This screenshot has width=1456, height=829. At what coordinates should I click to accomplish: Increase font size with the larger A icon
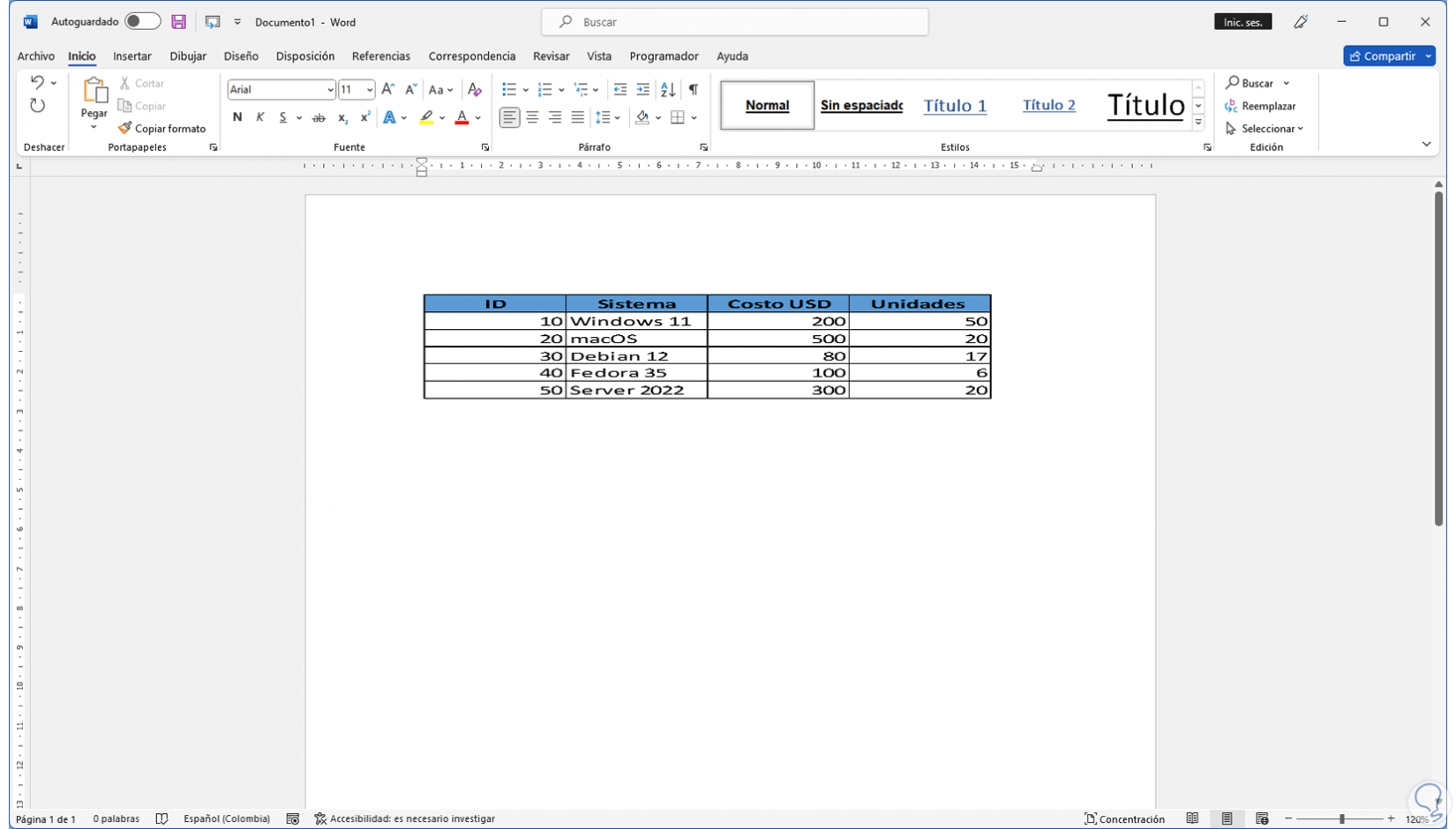coord(387,89)
